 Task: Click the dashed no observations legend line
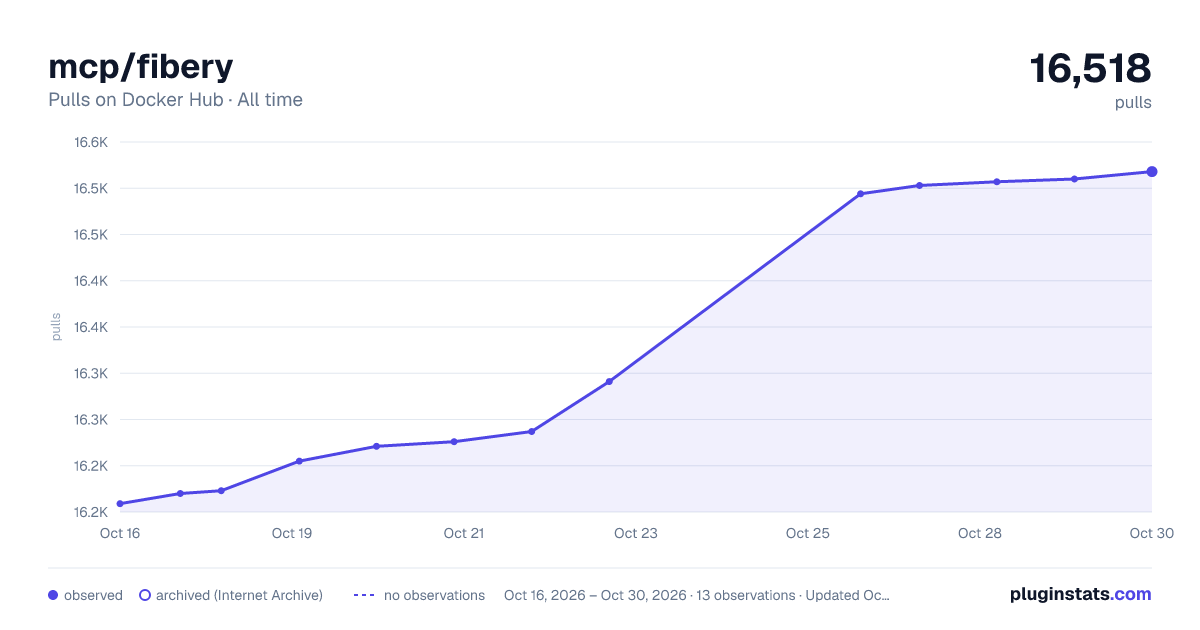(364, 595)
